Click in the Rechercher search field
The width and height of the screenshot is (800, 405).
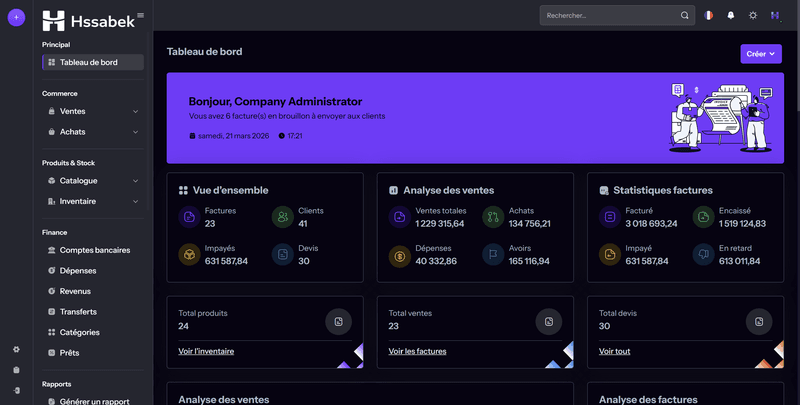[610, 16]
